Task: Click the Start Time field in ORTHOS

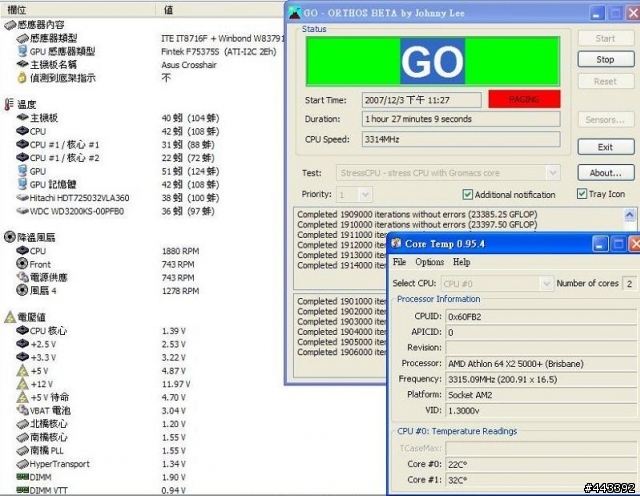Action: pyautogui.click(x=422, y=100)
